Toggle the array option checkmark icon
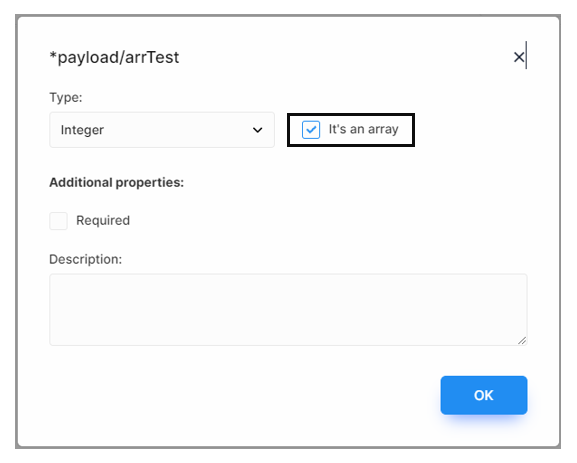 point(311,130)
